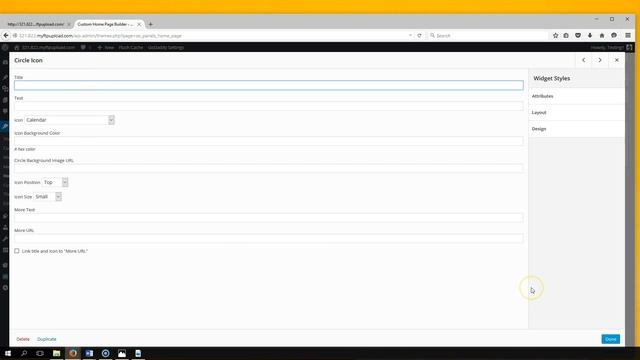The width and height of the screenshot is (640, 360).
Task: Open Task View on the taskbar
Action: (x=40, y=353)
